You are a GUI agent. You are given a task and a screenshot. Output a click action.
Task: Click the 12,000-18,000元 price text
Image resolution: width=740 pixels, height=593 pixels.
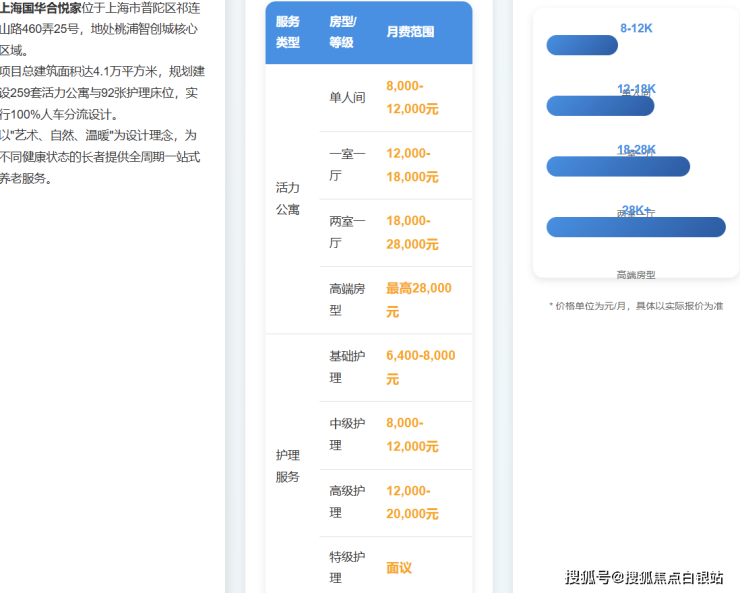[x=412, y=165]
